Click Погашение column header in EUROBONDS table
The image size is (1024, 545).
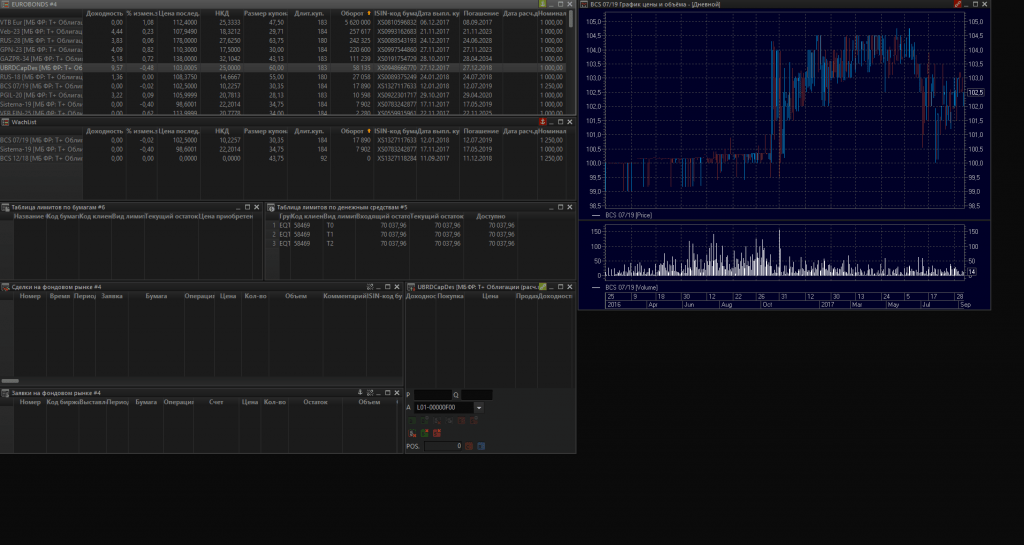coord(481,13)
